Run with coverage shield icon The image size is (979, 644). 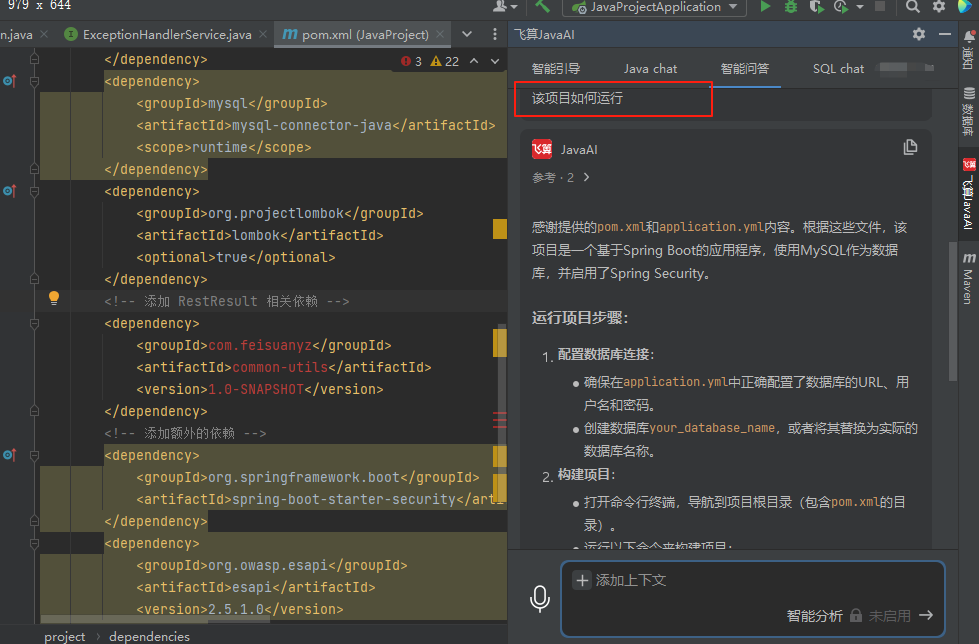coord(815,7)
